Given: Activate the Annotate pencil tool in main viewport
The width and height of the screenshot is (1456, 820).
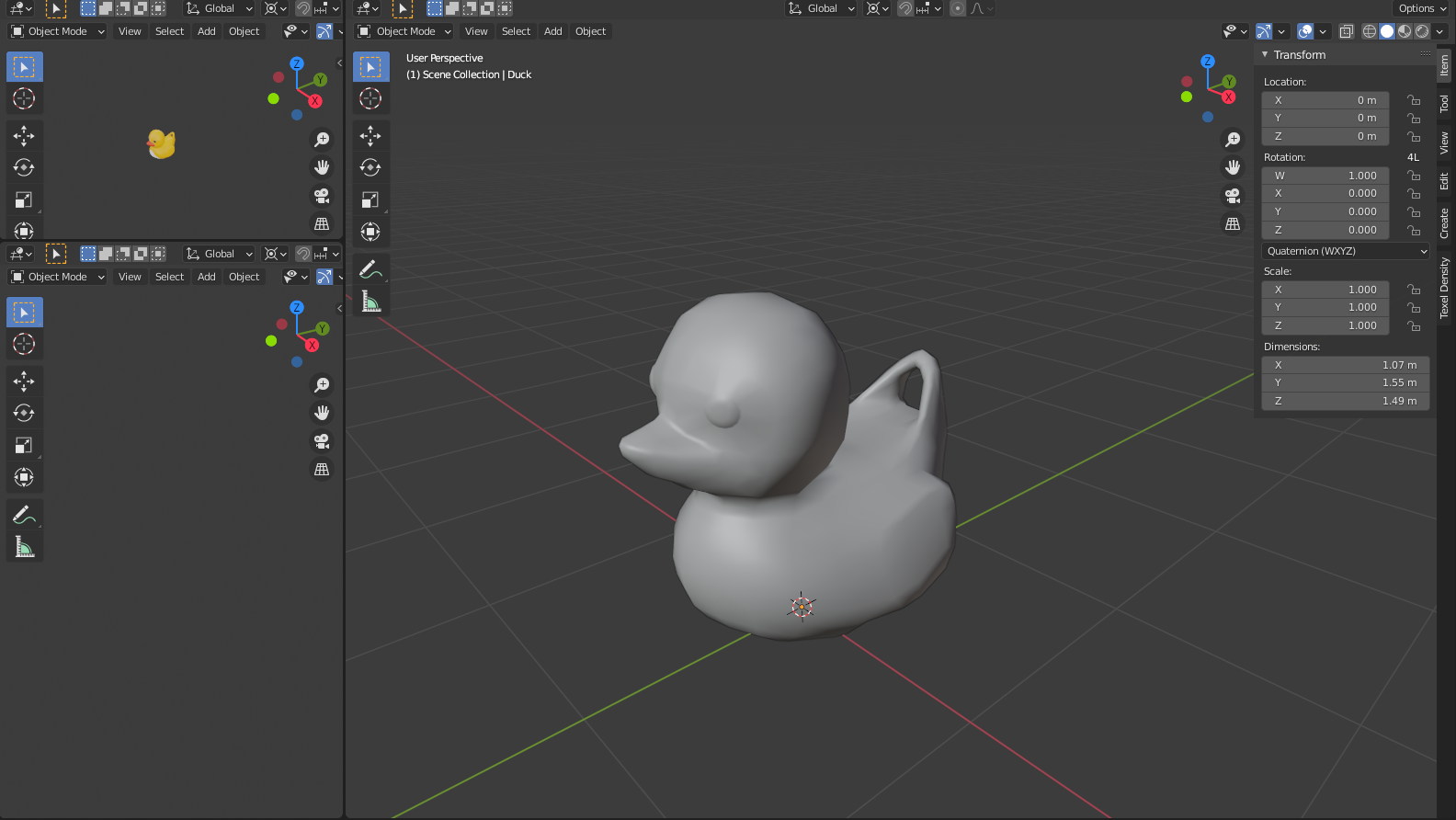Looking at the screenshot, I should tap(370, 269).
